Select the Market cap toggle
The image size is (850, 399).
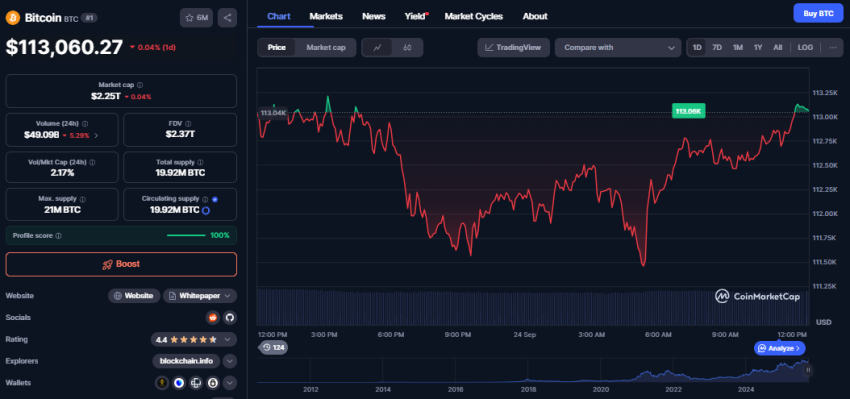point(326,48)
